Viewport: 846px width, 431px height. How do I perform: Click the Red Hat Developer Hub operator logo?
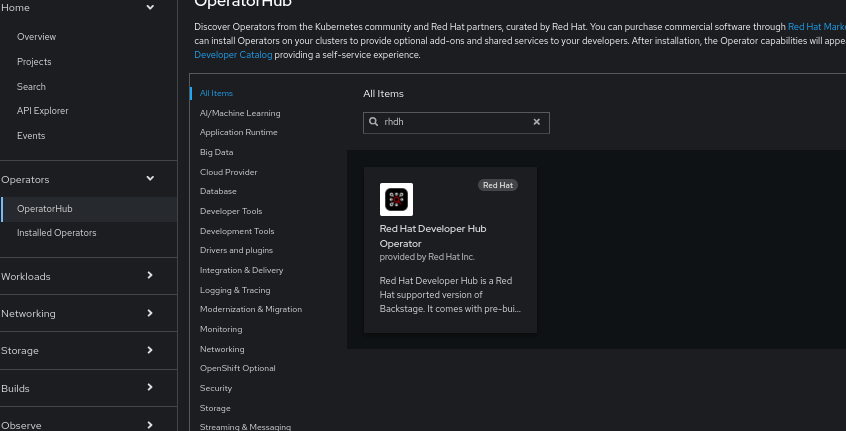click(396, 199)
